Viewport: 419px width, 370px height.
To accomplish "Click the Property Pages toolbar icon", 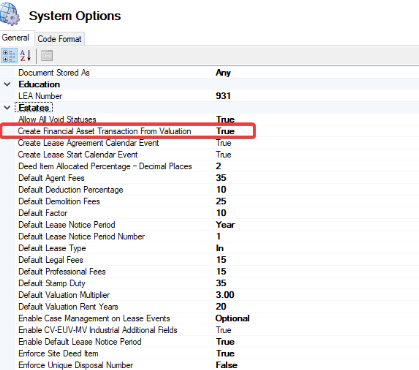I will coord(47,56).
